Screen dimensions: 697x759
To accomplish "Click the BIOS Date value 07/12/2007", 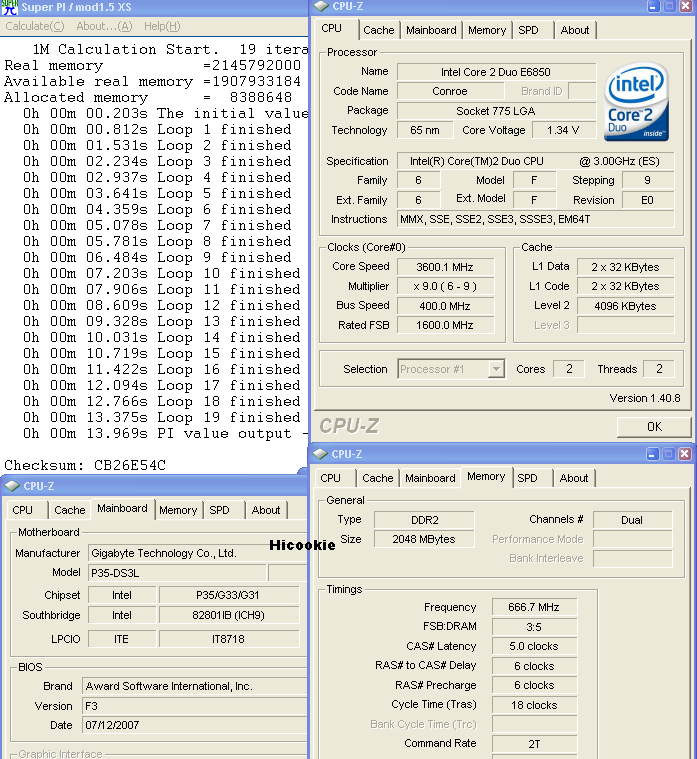I will tap(195, 725).
